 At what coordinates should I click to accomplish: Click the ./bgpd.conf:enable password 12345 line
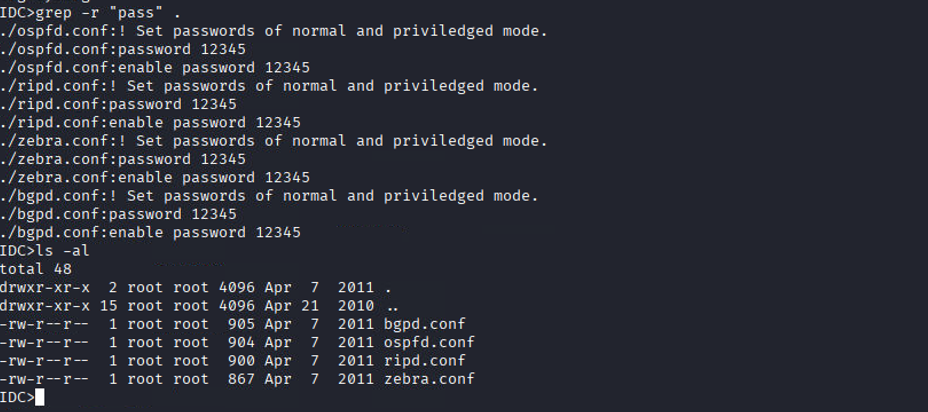(x=150, y=232)
